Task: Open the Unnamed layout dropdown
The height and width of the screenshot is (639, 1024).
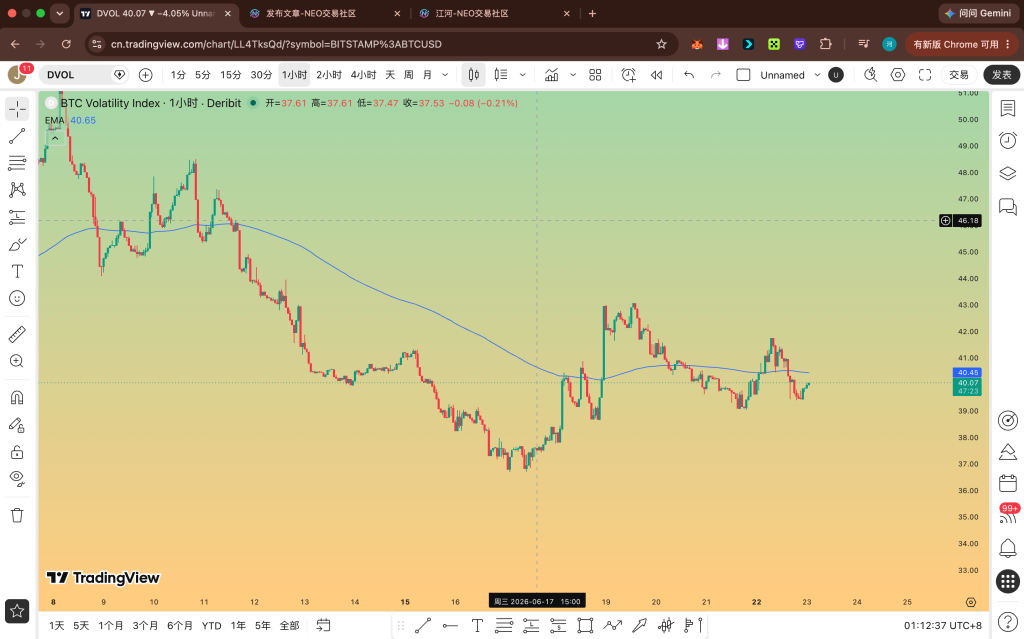Action: click(x=817, y=75)
